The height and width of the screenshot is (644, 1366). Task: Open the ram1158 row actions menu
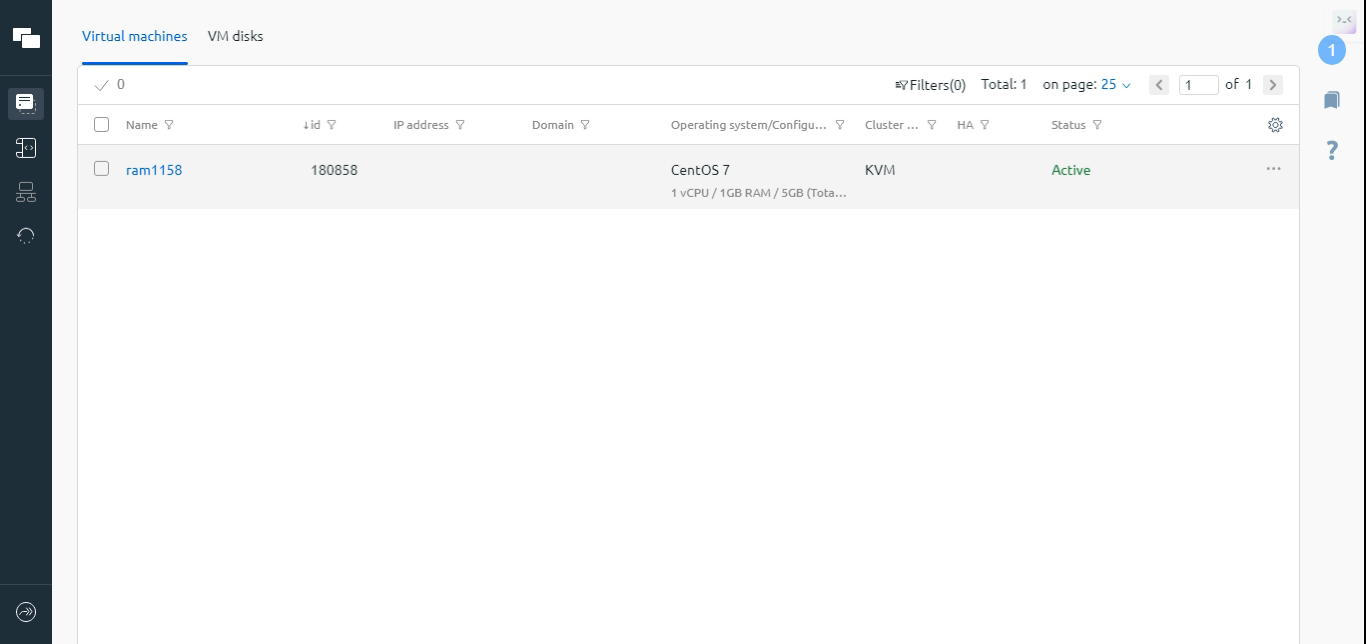coord(1273,169)
